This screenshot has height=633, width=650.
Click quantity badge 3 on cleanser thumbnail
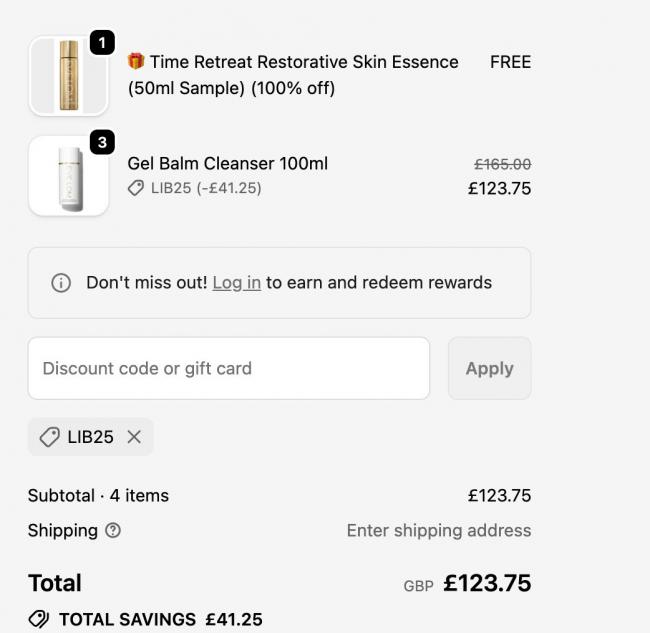[x=102, y=142]
